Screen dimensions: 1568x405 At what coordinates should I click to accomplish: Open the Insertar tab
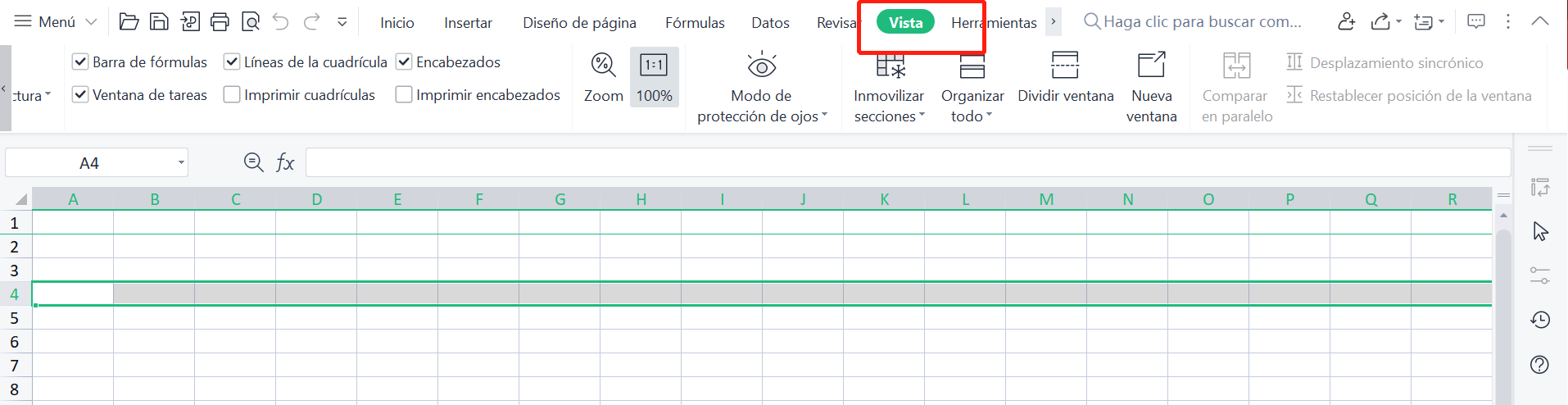(468, 23)
